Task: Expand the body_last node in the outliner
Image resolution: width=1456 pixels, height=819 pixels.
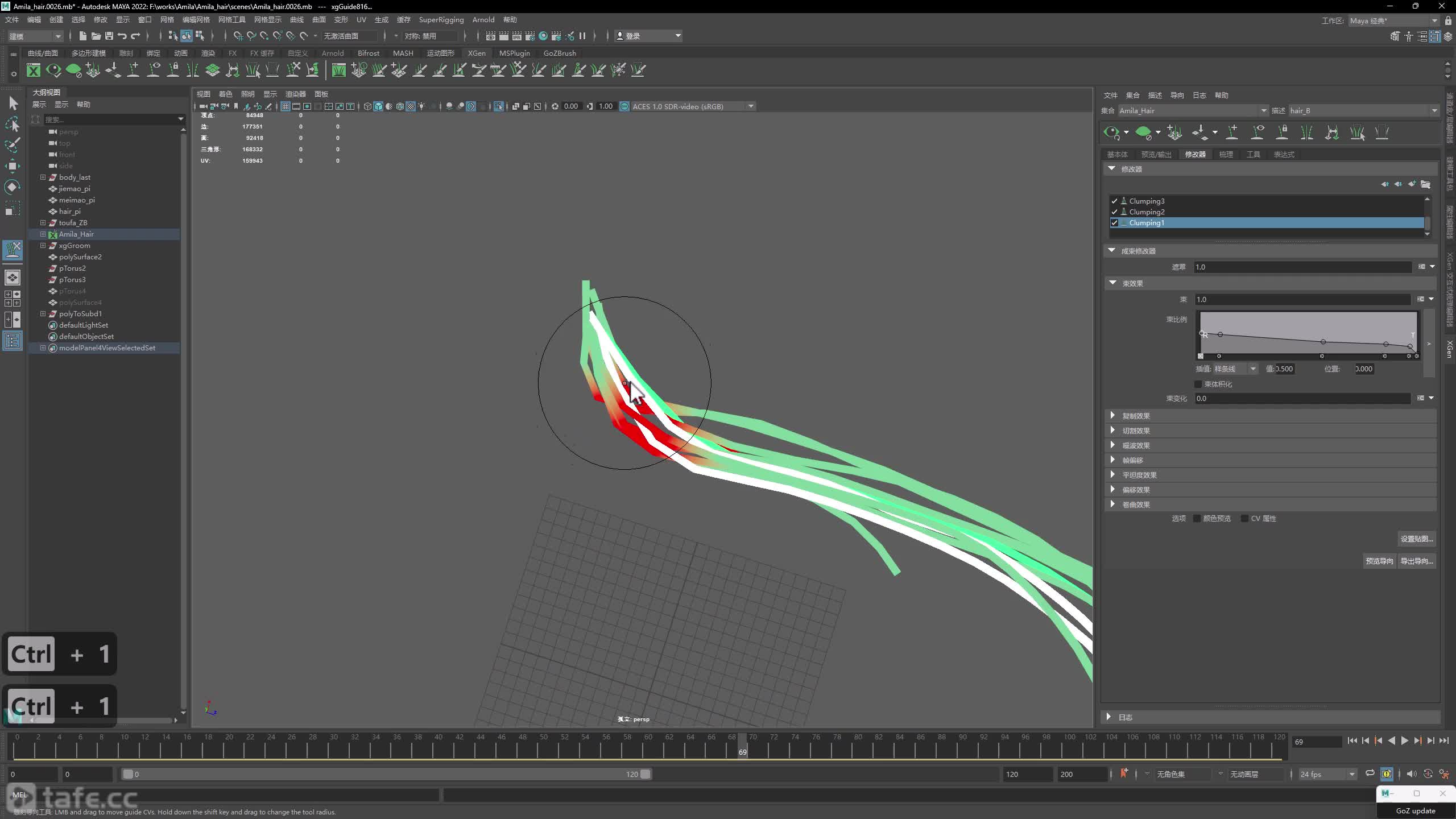Action: tap(43, 177)
